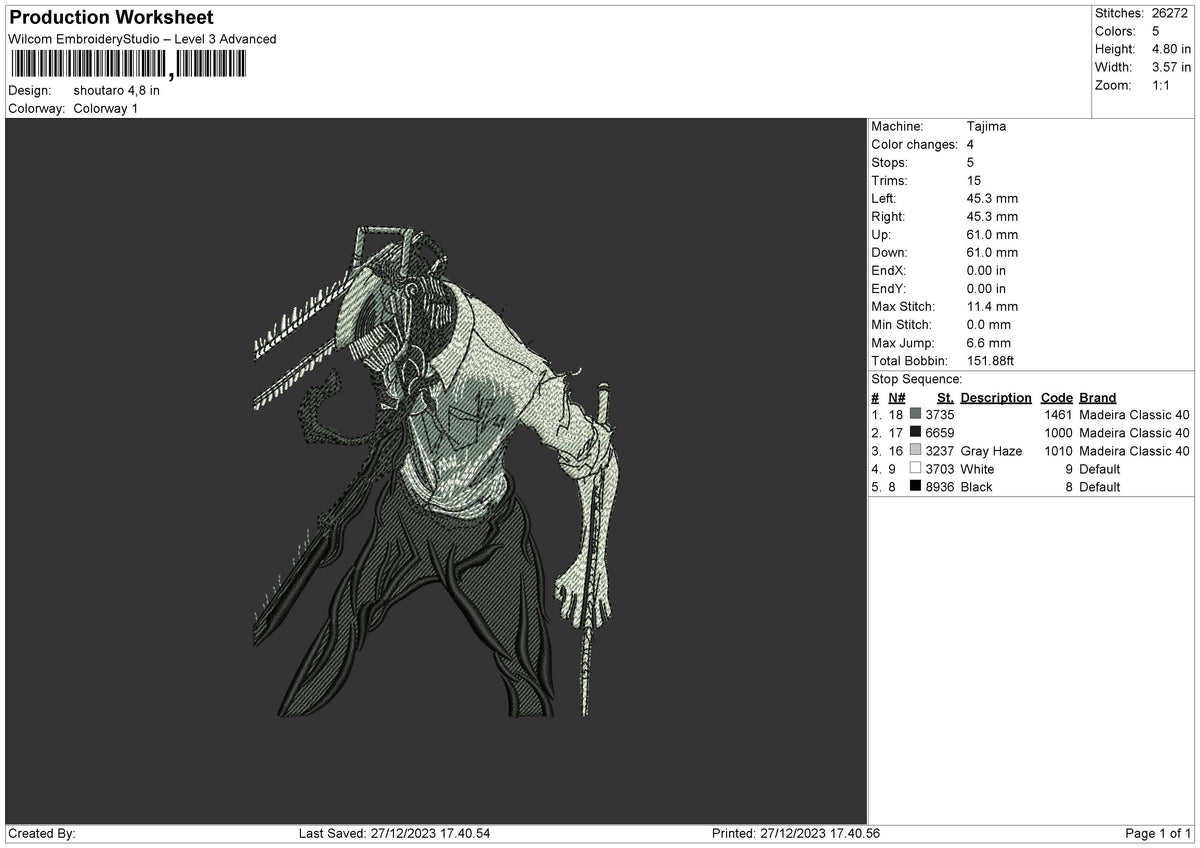Click the Stitches count value 26272

click(1170, 13)
